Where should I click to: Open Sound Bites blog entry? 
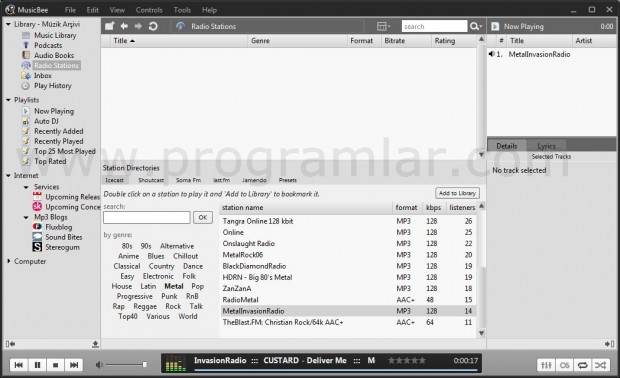tap(64, 237)
